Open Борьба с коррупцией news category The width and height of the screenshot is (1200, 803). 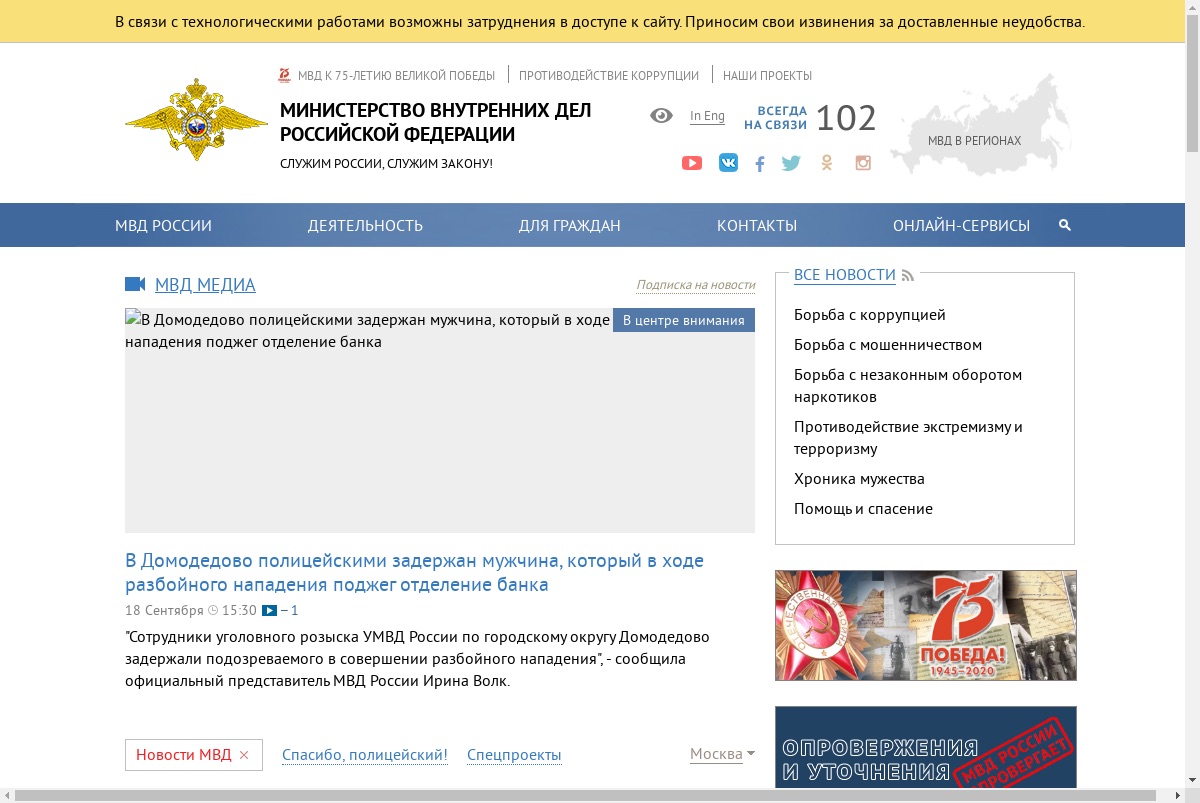point(870,315)
